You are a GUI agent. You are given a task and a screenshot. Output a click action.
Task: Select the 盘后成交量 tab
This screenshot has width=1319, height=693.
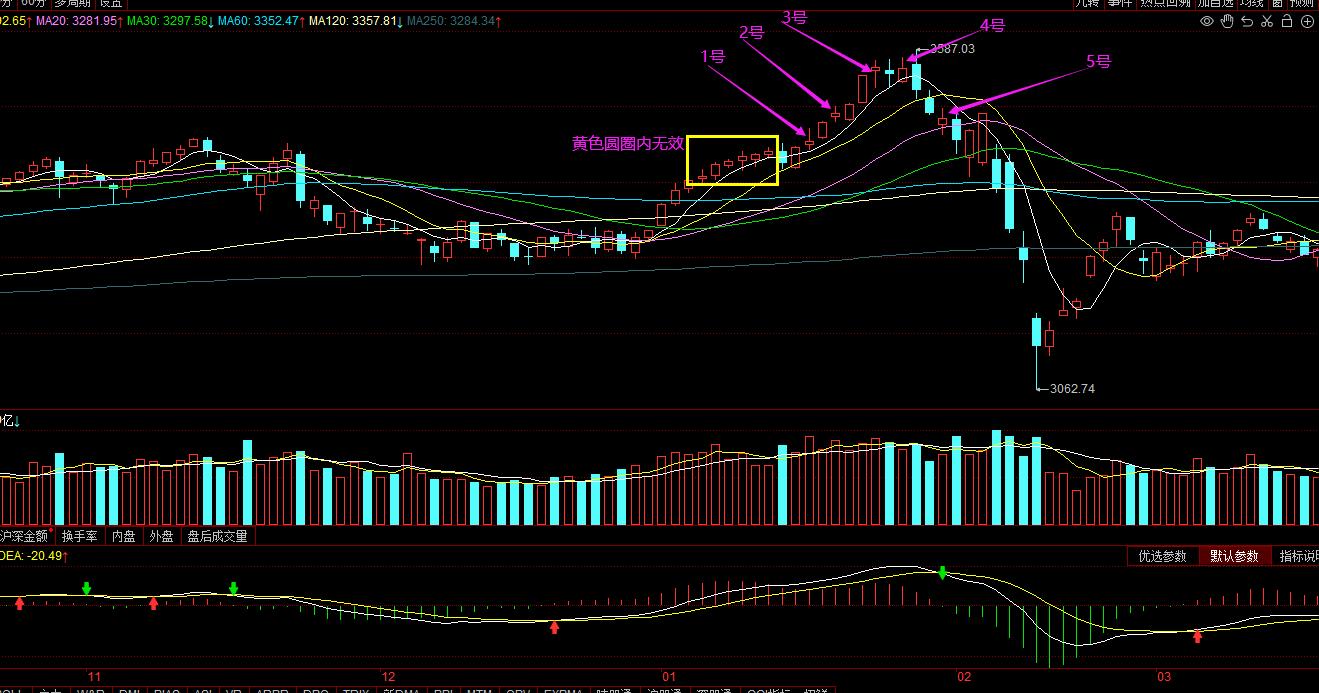point(217,536)
